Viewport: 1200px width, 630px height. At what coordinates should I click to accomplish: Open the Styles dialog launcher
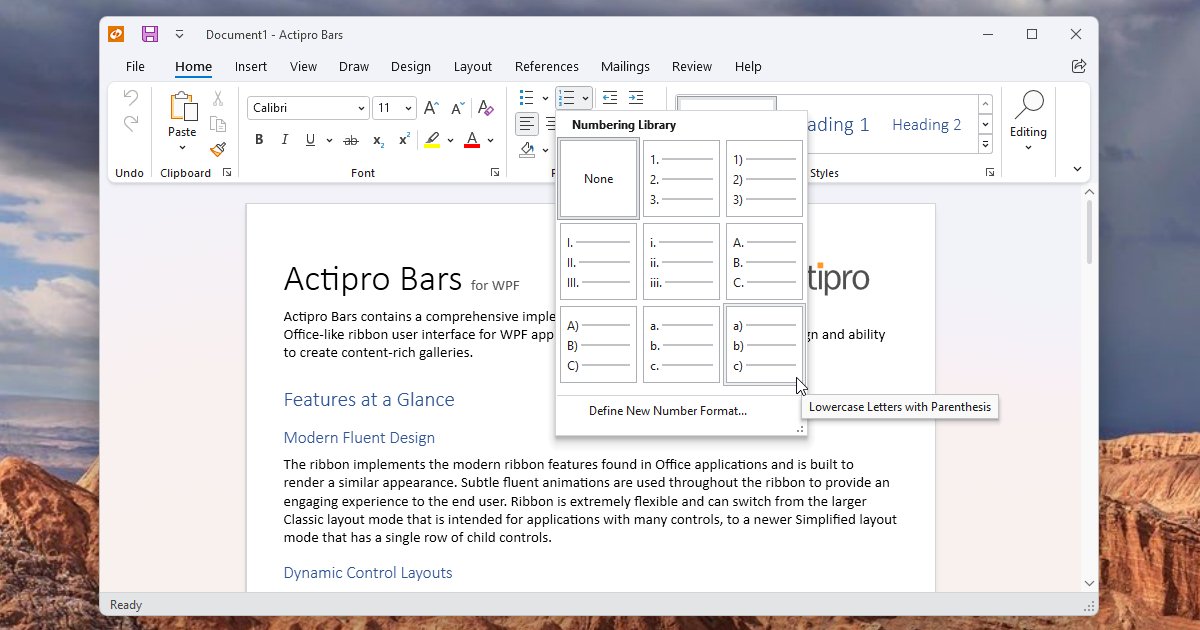tap(989, 173)
